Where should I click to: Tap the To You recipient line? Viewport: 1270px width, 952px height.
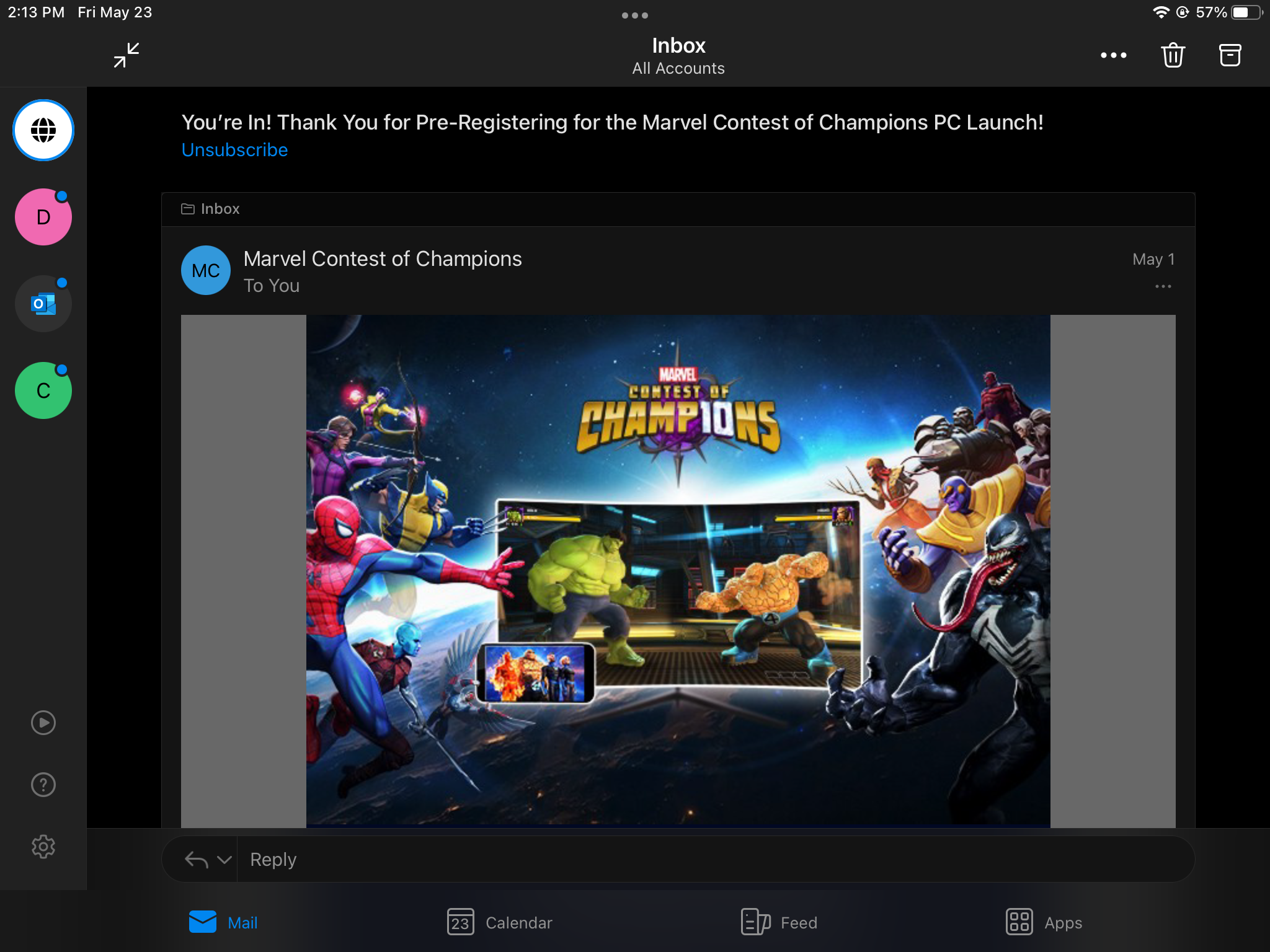272,286
